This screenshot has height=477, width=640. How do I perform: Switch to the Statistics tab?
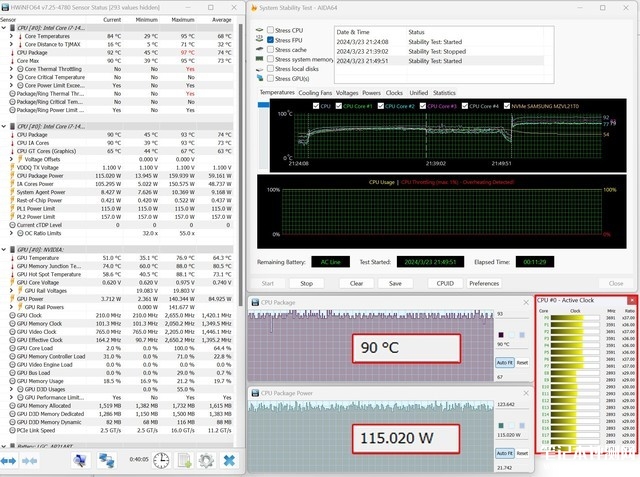(x=444, y=93)
